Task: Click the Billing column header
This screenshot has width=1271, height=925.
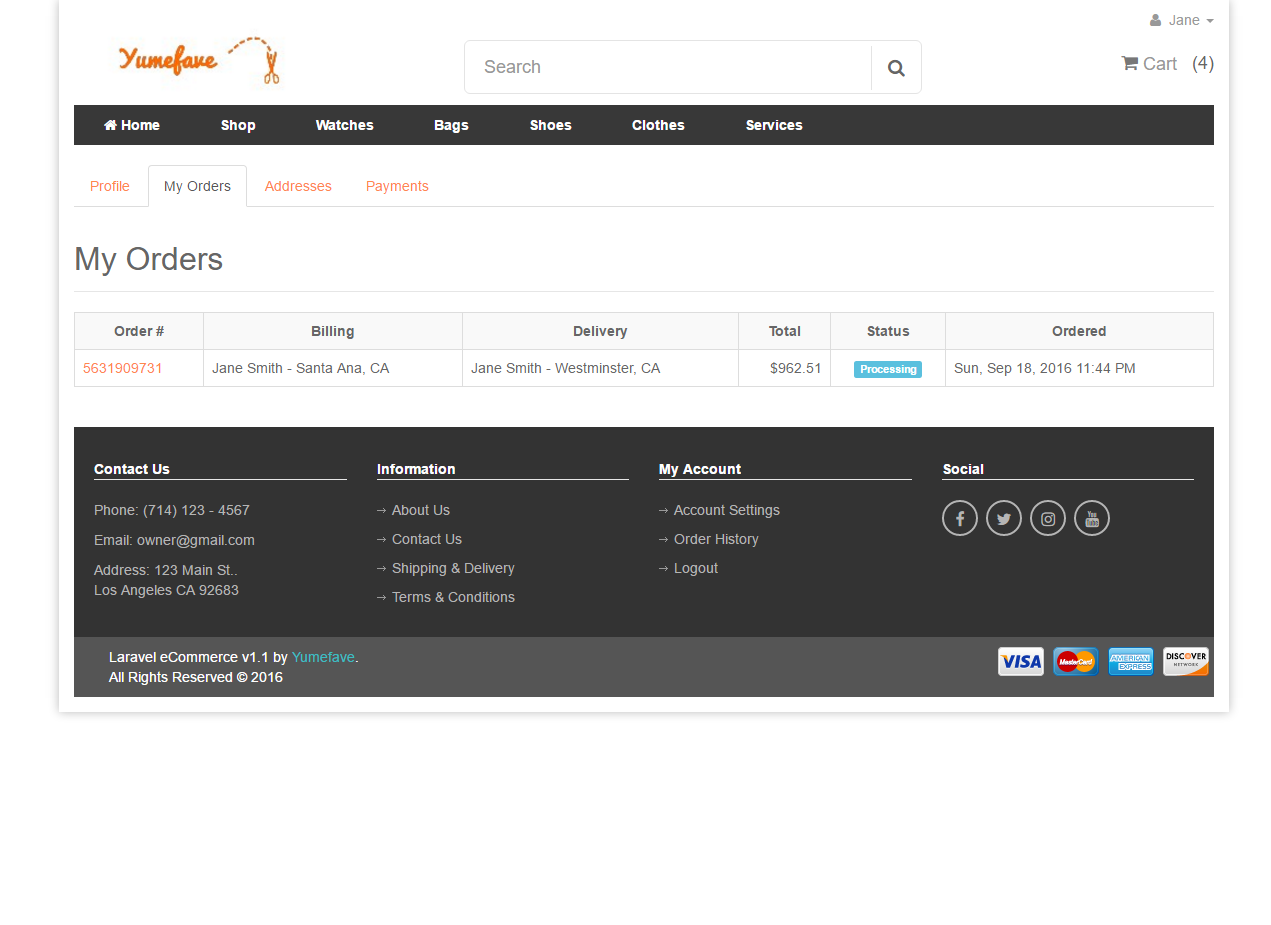Action: (x=333, y=331)
